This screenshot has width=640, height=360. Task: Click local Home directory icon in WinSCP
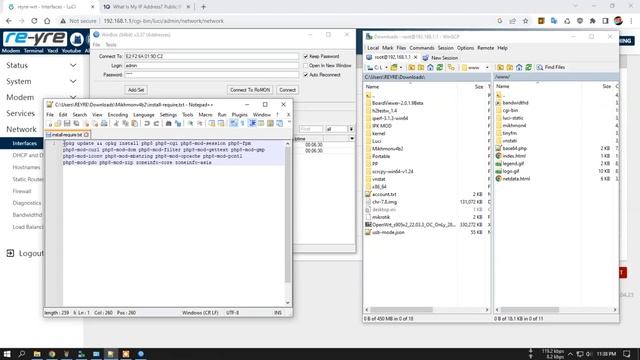pyautogui.click(x=430, y=67)
